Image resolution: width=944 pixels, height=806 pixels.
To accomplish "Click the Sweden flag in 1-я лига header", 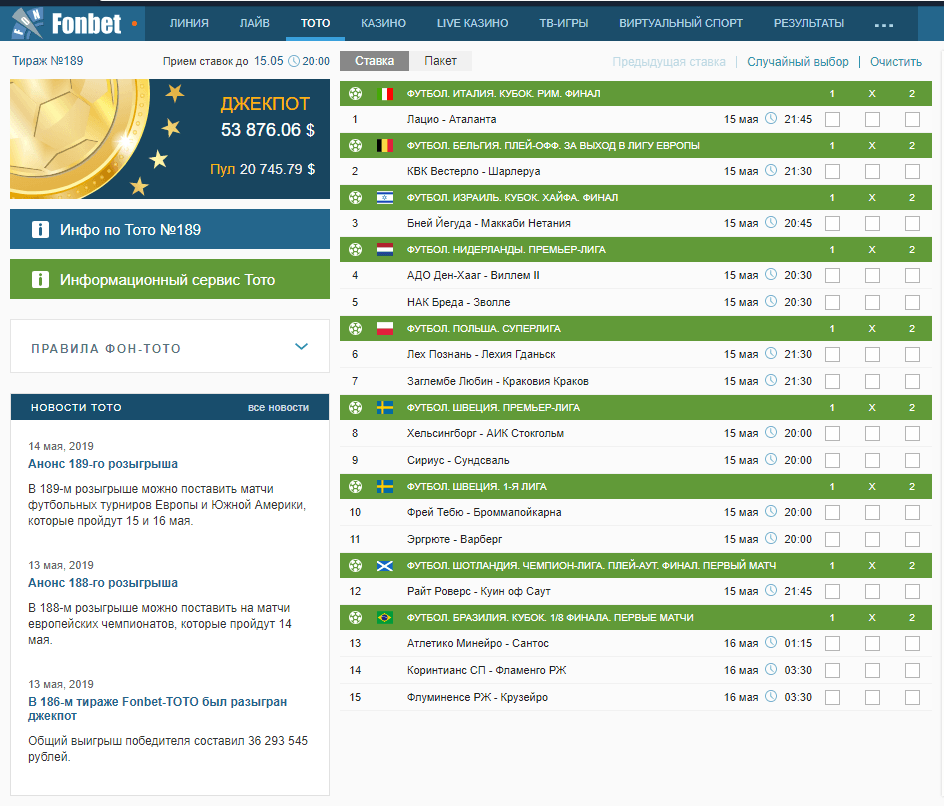I will click(385, 486).
